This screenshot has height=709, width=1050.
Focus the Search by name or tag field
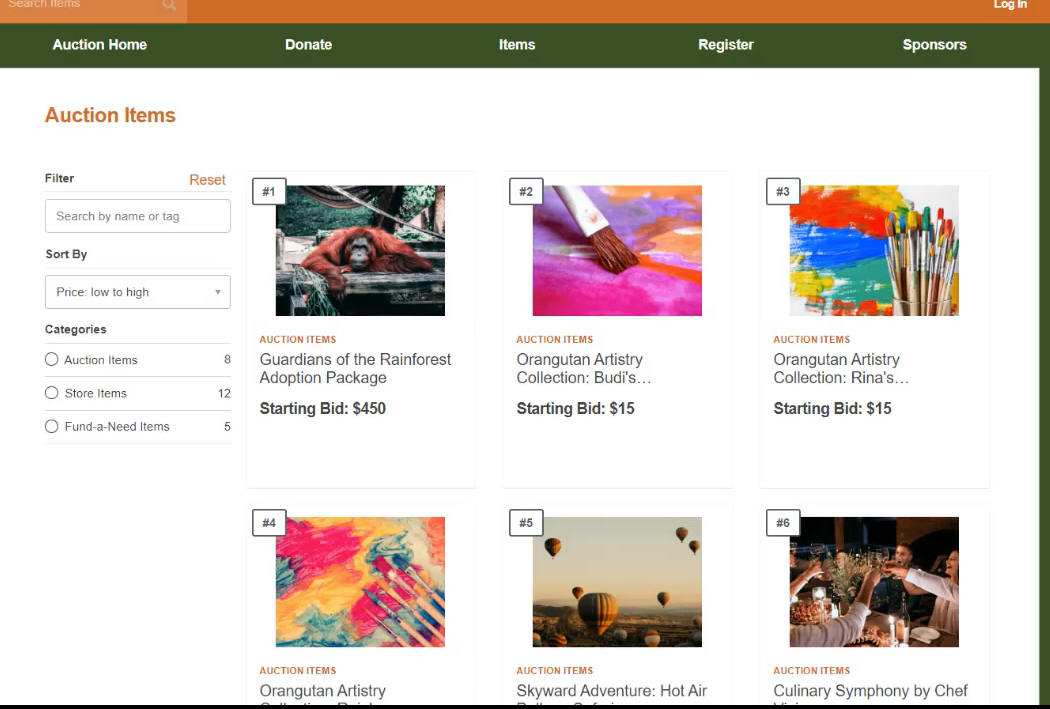tap(138, 216)
